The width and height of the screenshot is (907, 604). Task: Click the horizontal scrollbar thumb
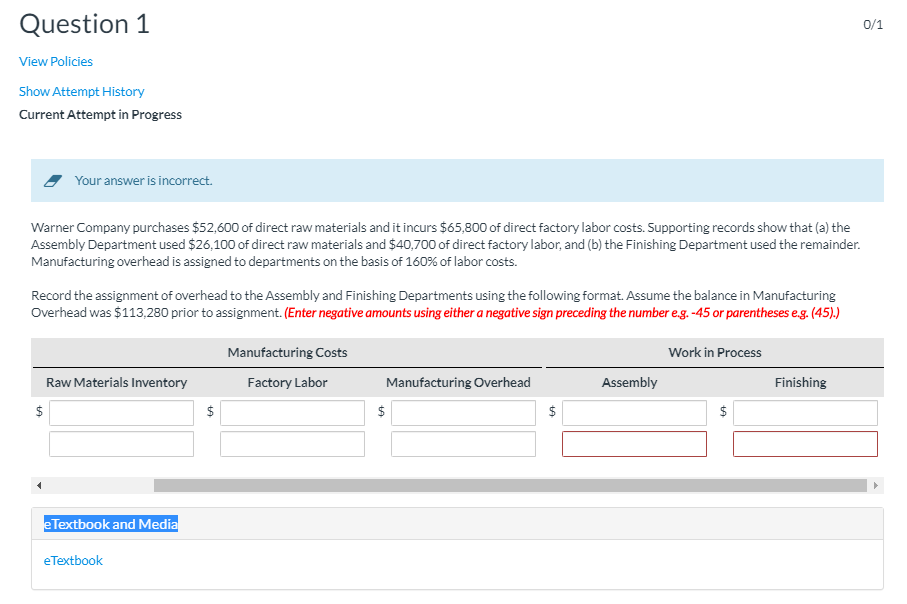(x=510, y=485)
